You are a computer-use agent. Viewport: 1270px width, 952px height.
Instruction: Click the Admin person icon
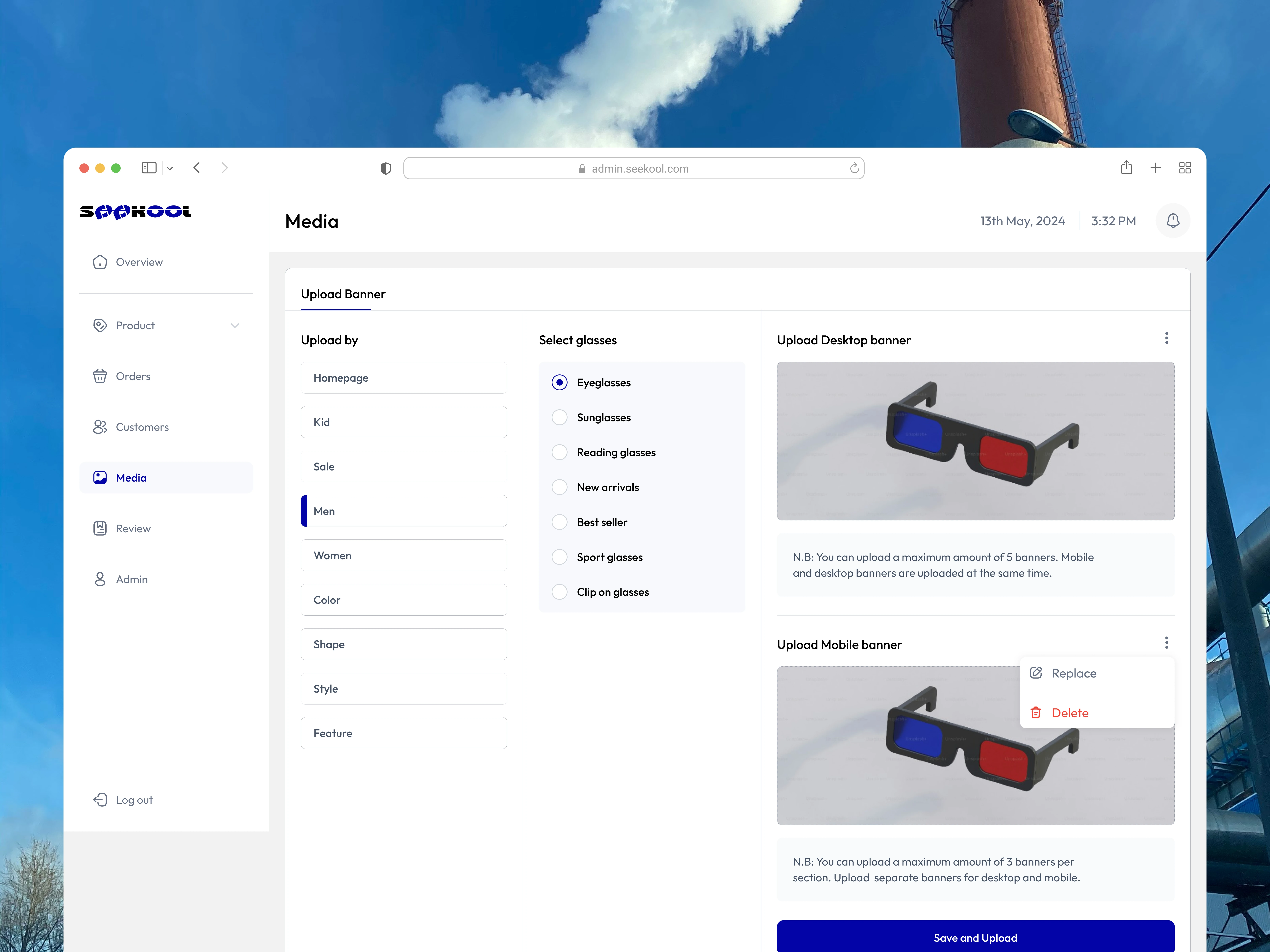100,579
